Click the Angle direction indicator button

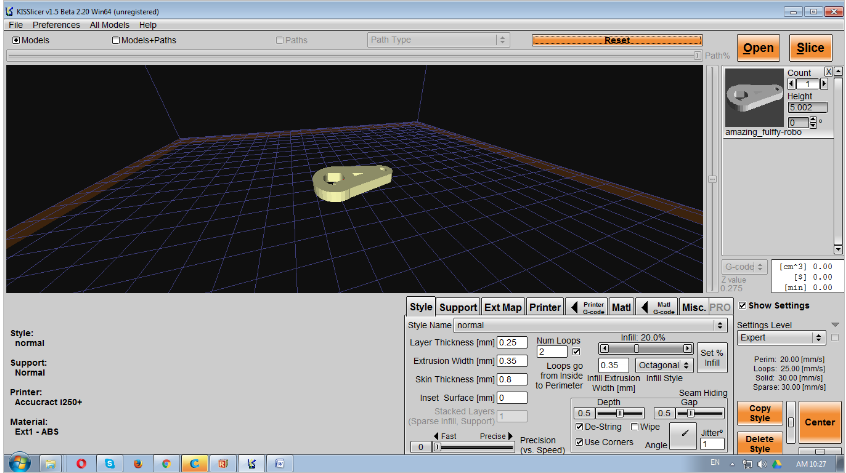click(x=683, y=435)
